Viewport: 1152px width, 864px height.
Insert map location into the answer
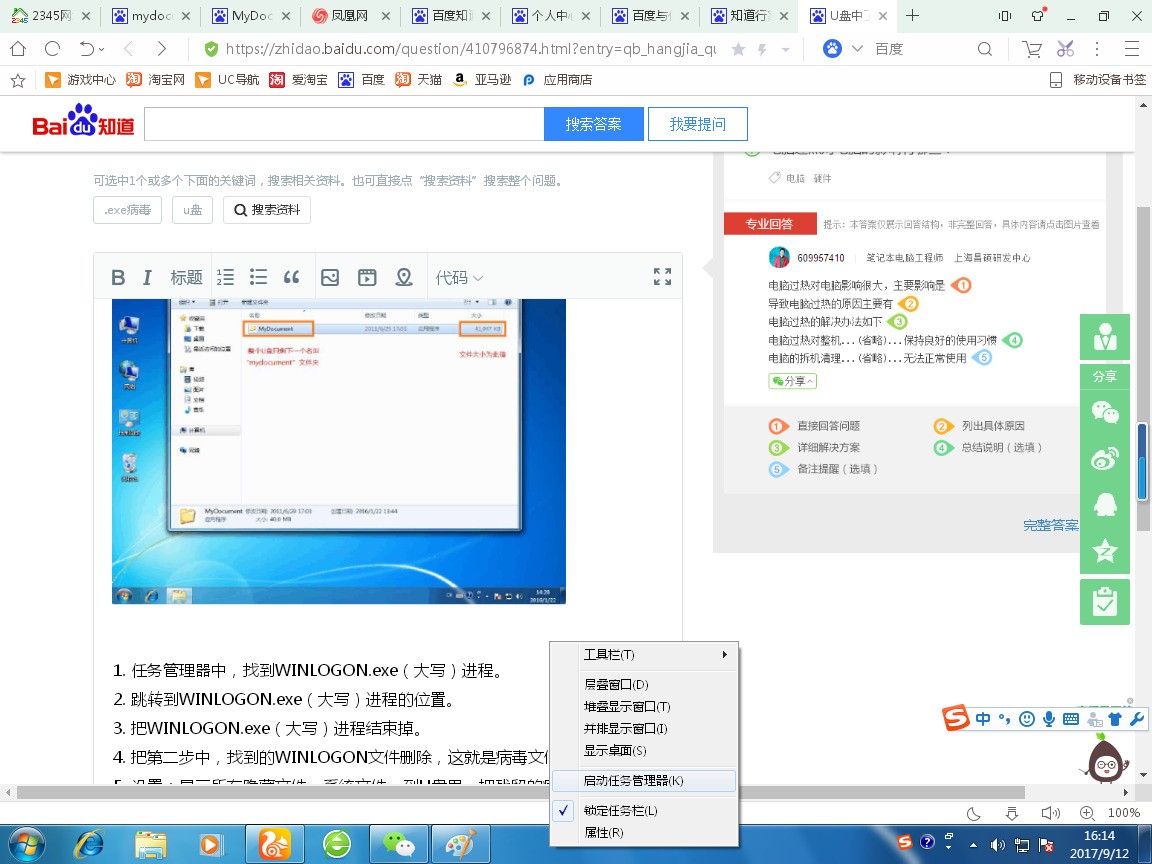[403, 277]
